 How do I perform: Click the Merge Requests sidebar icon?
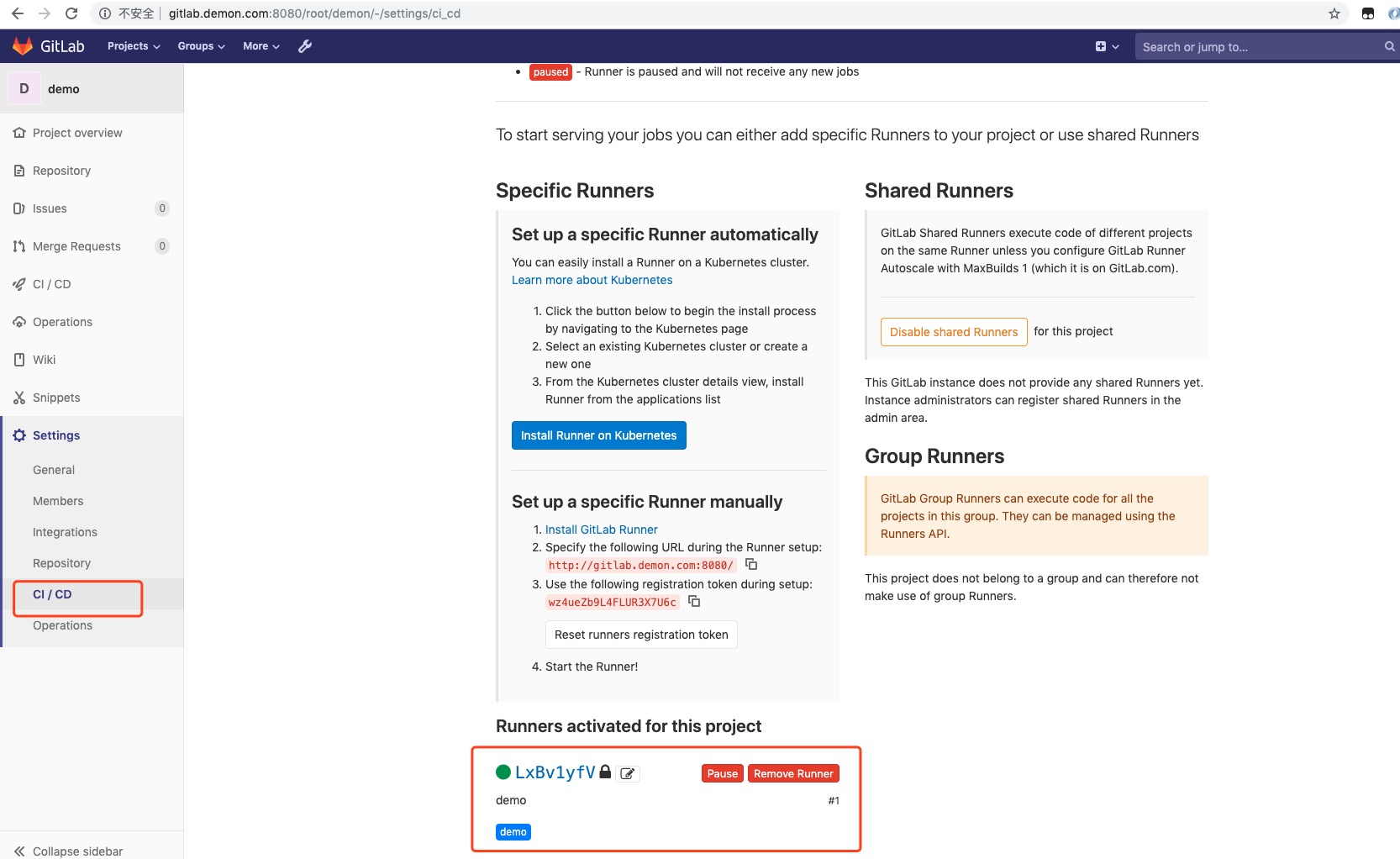tap(19, 246)
